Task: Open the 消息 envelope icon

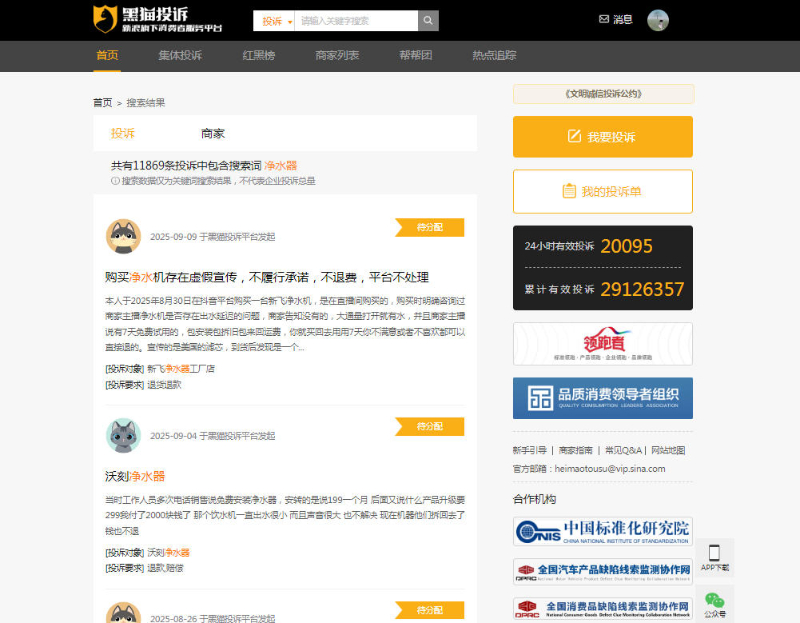Action: pos(603,19)
